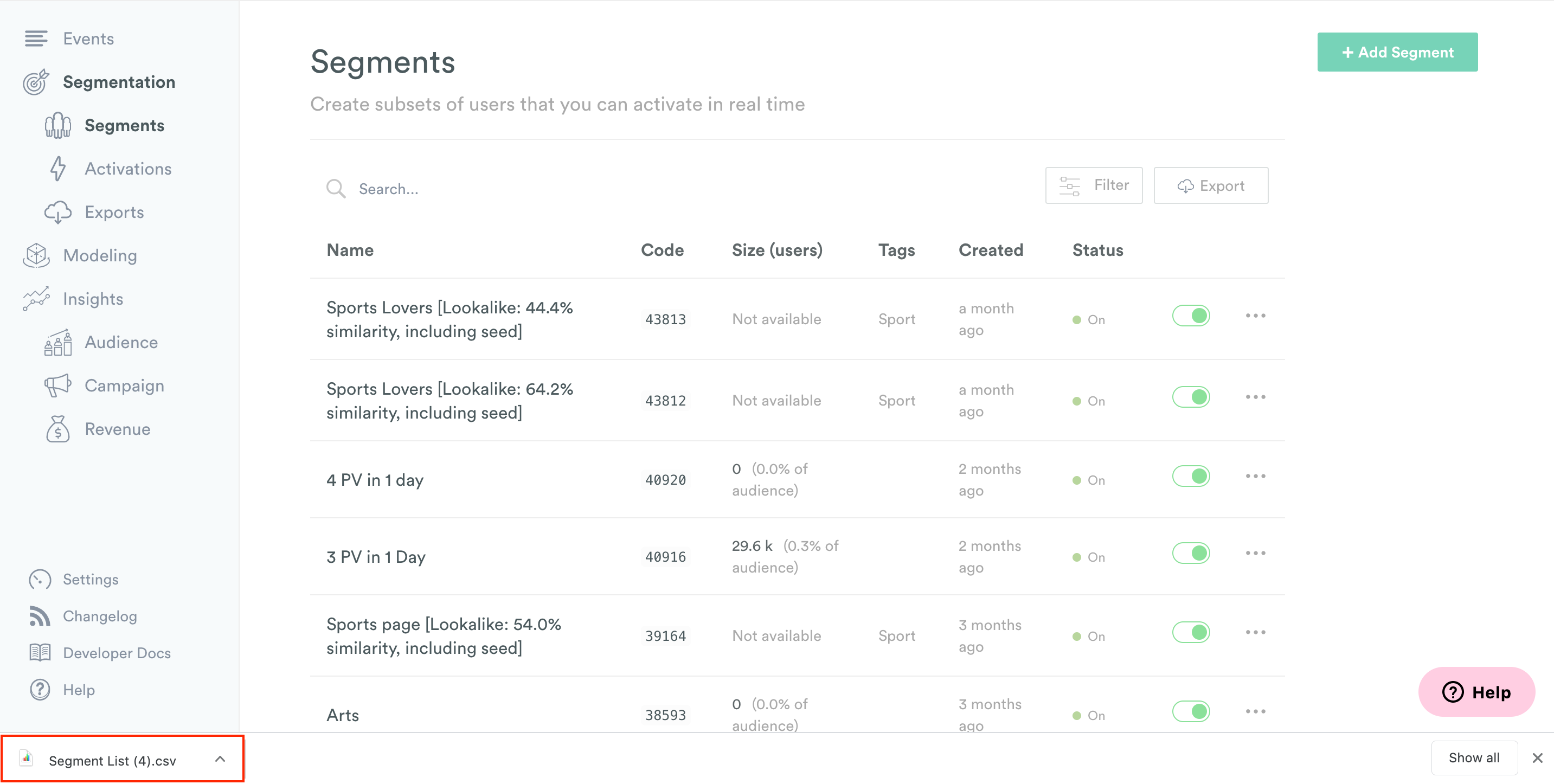
Task: Open the Audience insights page
Action: [121, 343]
